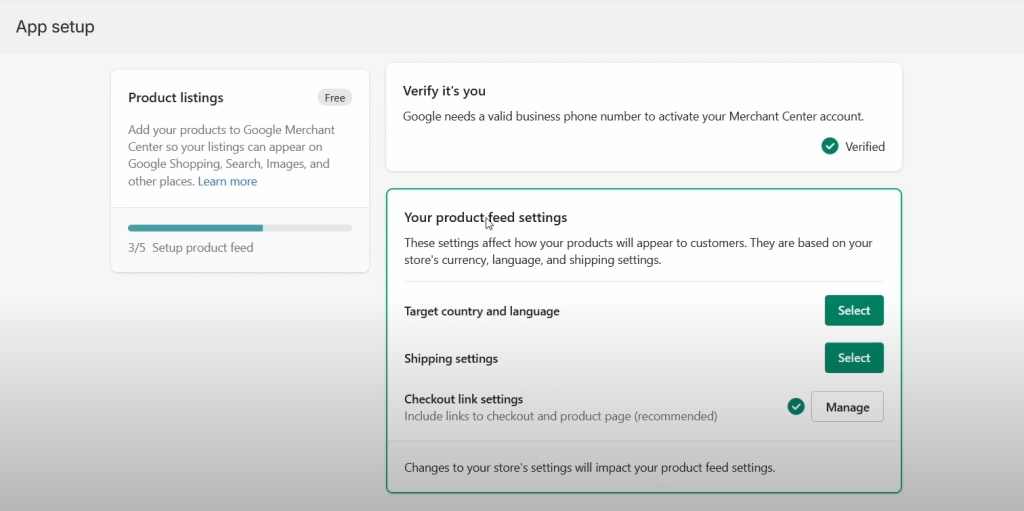Click the green Verified checkmark icon
Viewport: 1024px width, 511px height.
tap(829, 146)
